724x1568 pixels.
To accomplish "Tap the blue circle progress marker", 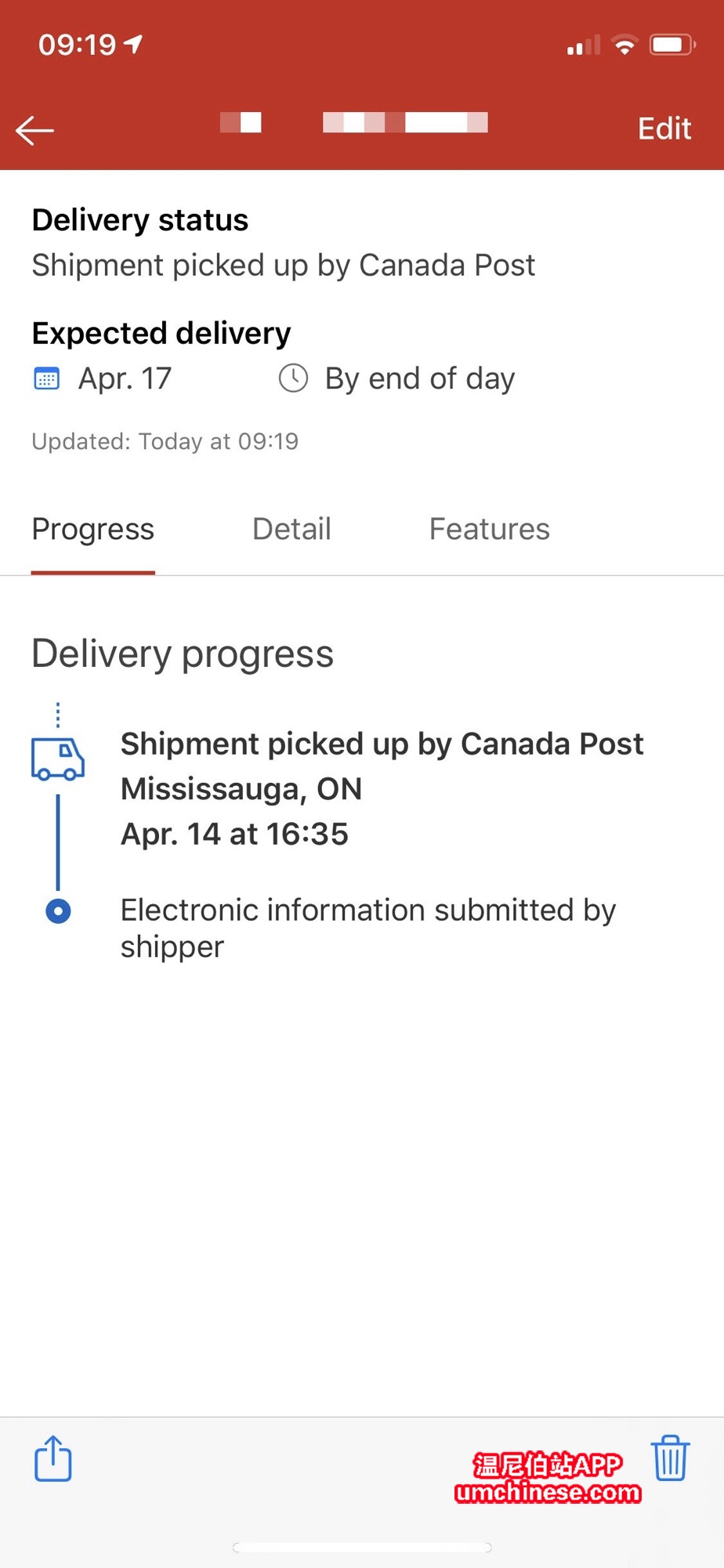I will pyautogui.click(x=58, y=911).
